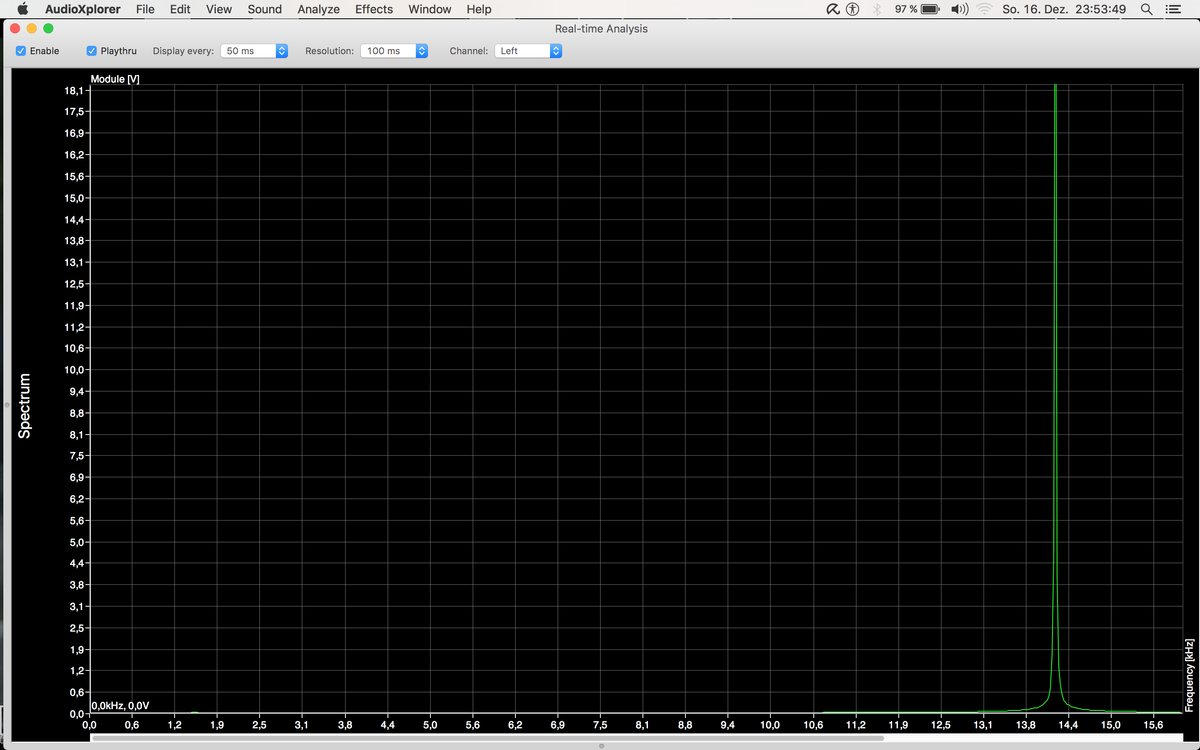The image size is (1200, 750).
Task: Click the Module [V] axis label
Action: click(114, 79)
